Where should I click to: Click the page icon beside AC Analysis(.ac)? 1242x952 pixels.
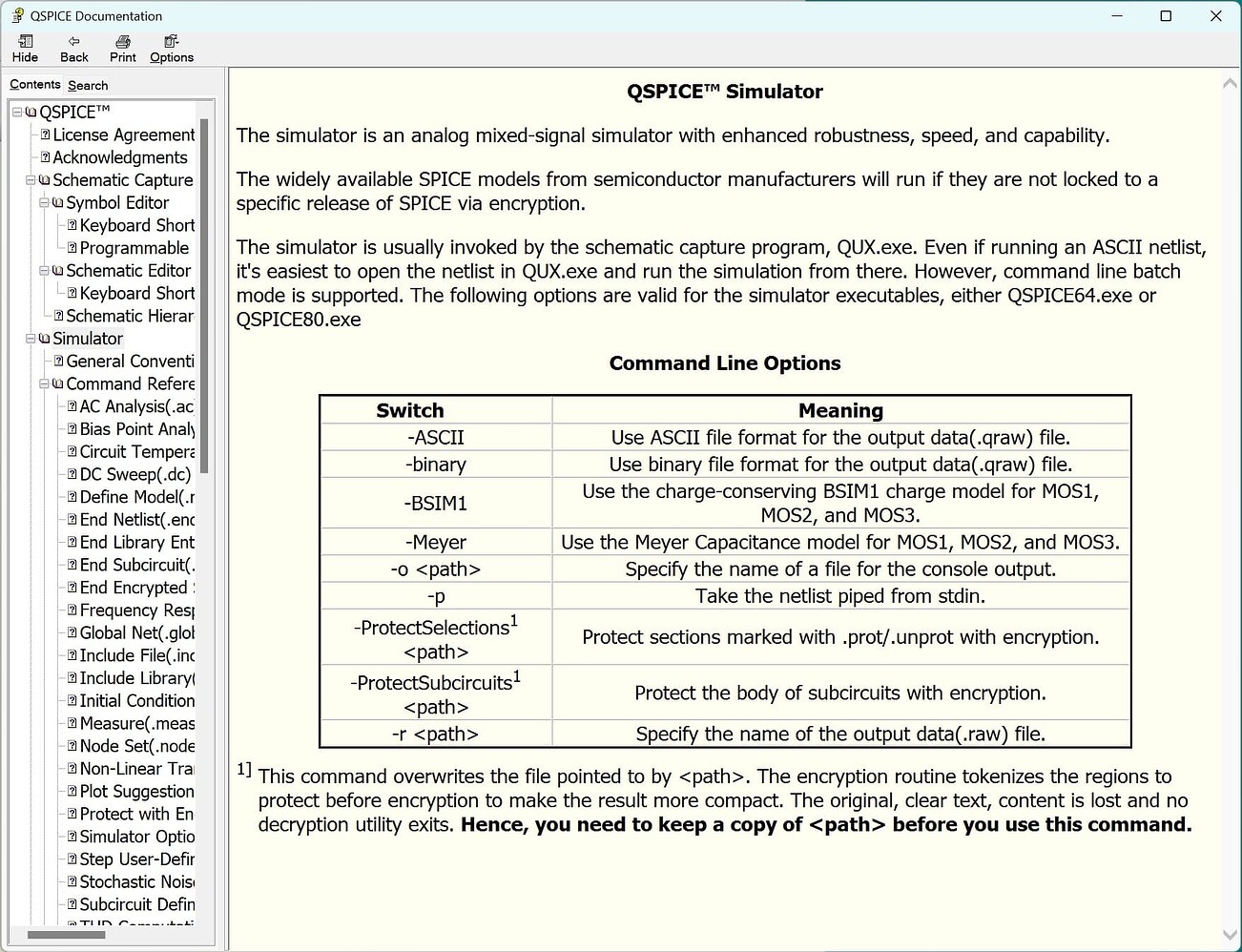72,406
